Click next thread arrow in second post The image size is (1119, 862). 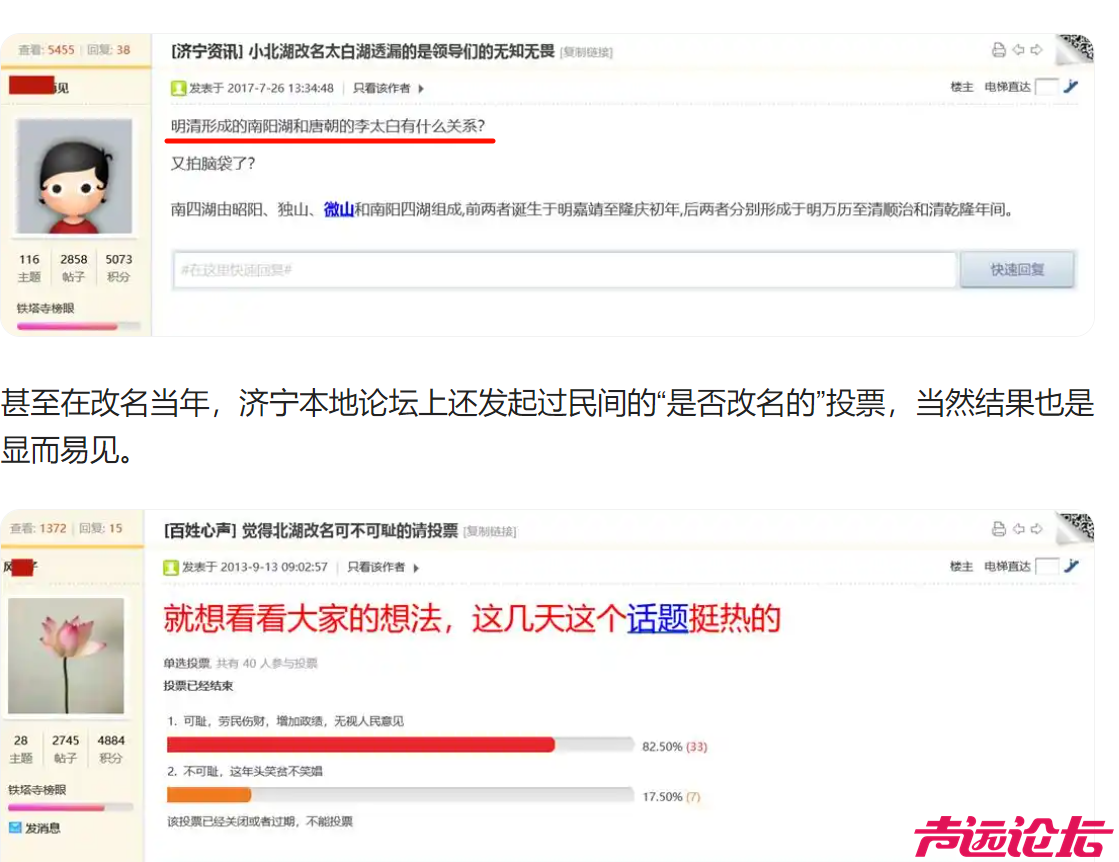tap(1037, 529)
